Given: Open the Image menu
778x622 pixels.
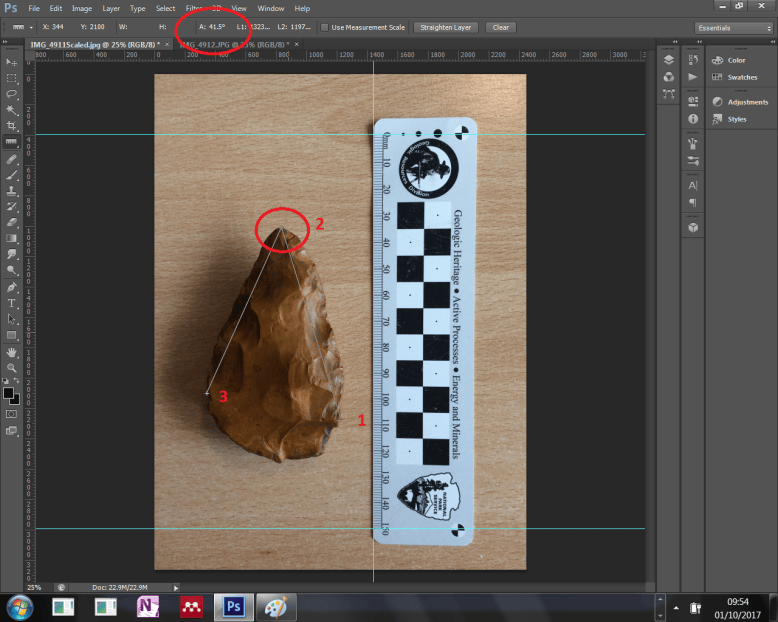Looking at the screenshot, I should 82,8.
